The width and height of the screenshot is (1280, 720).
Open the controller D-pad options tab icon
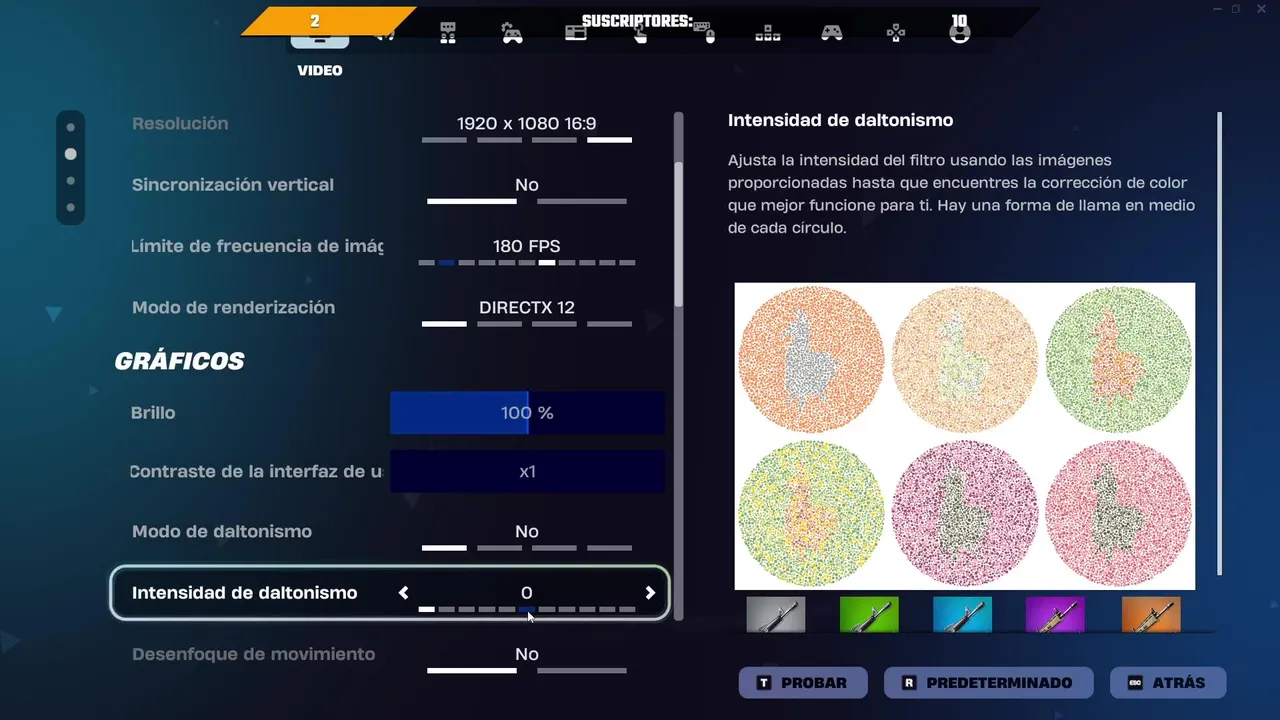click(896, 33)
